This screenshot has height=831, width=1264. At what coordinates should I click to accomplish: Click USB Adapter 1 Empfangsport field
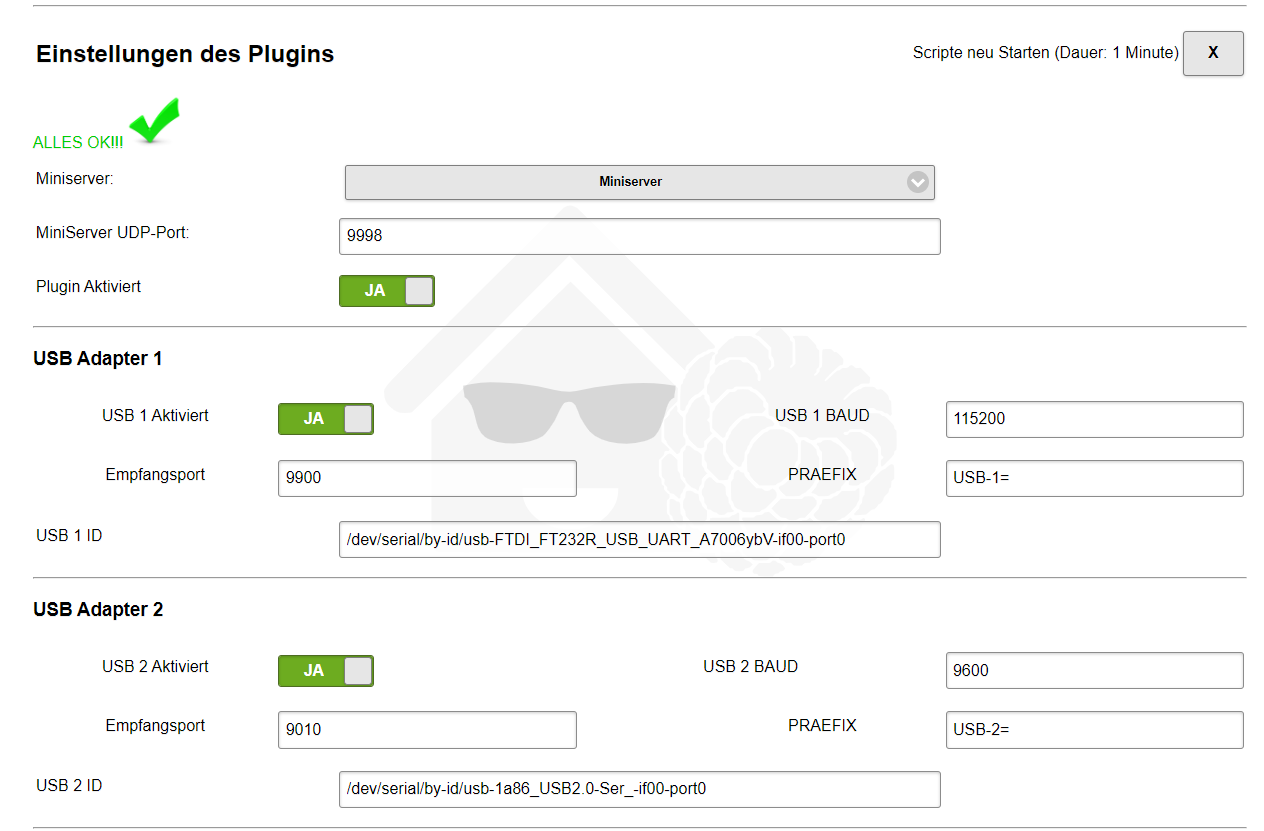[427, 478]
